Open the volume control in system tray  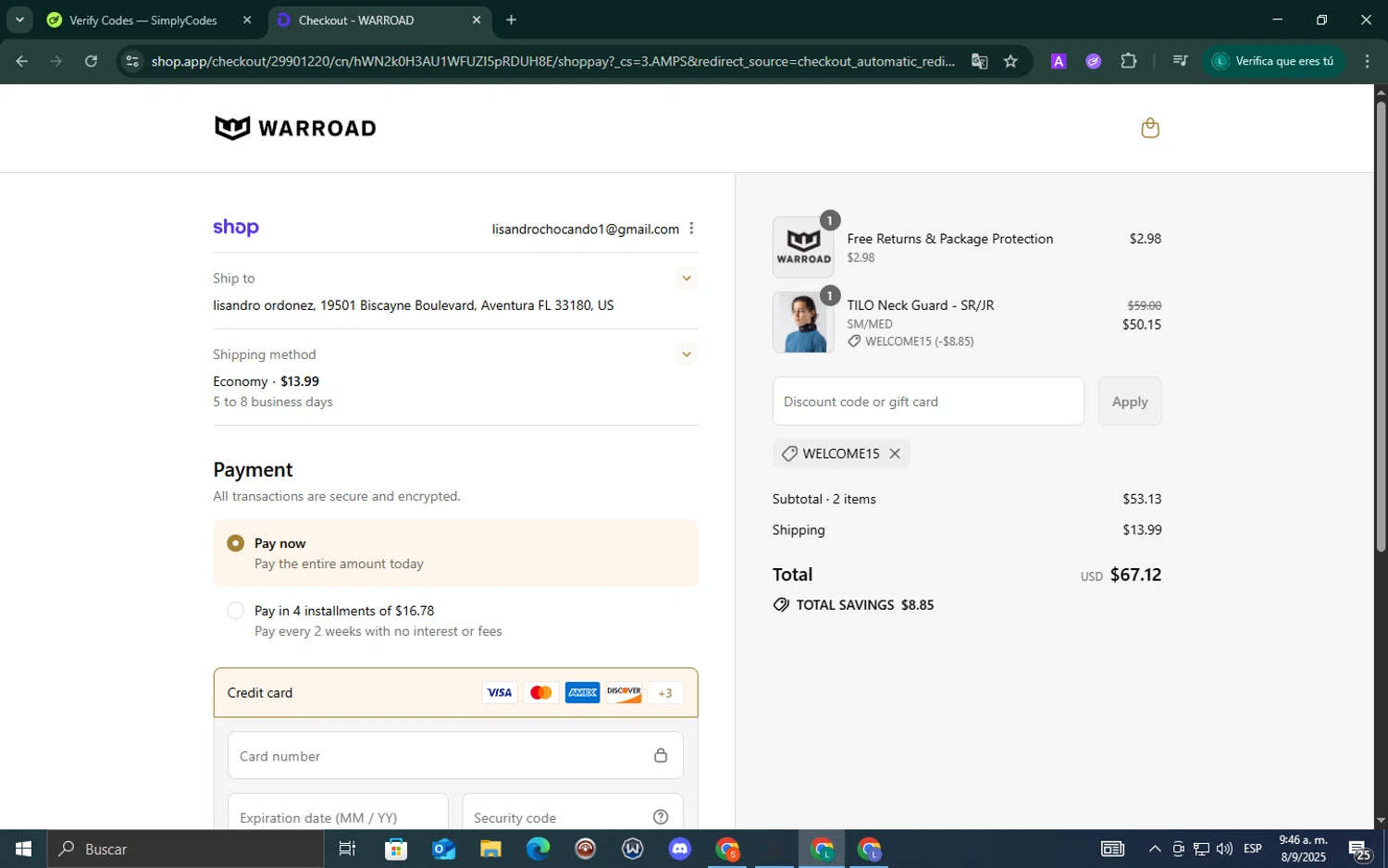[x=1224, y=849]
